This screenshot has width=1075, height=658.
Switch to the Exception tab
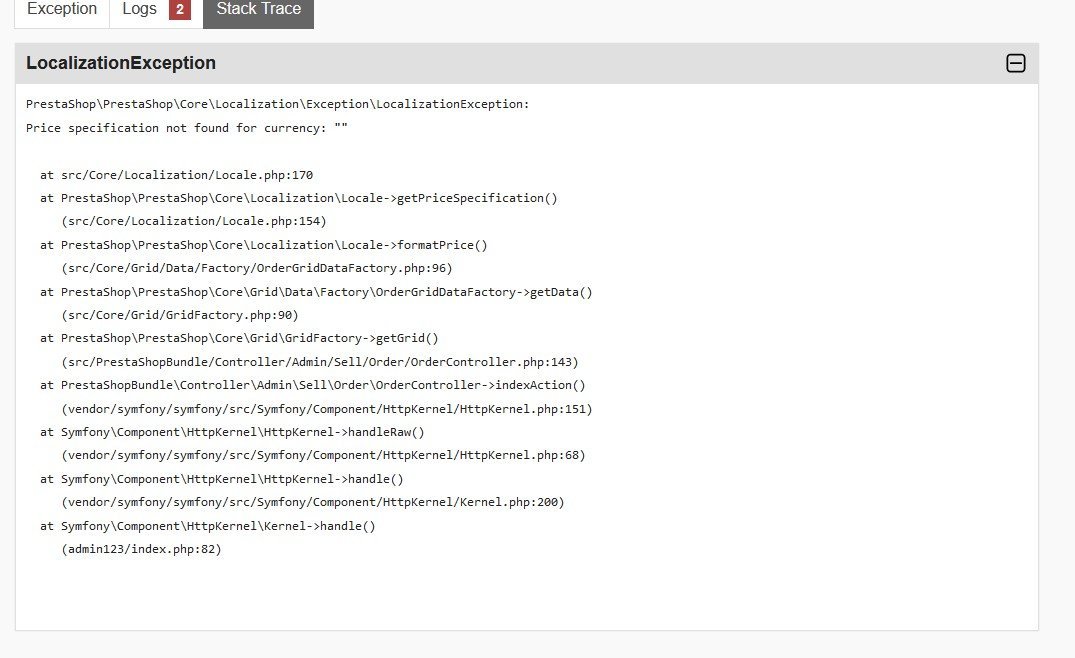(x=62, y=10)
